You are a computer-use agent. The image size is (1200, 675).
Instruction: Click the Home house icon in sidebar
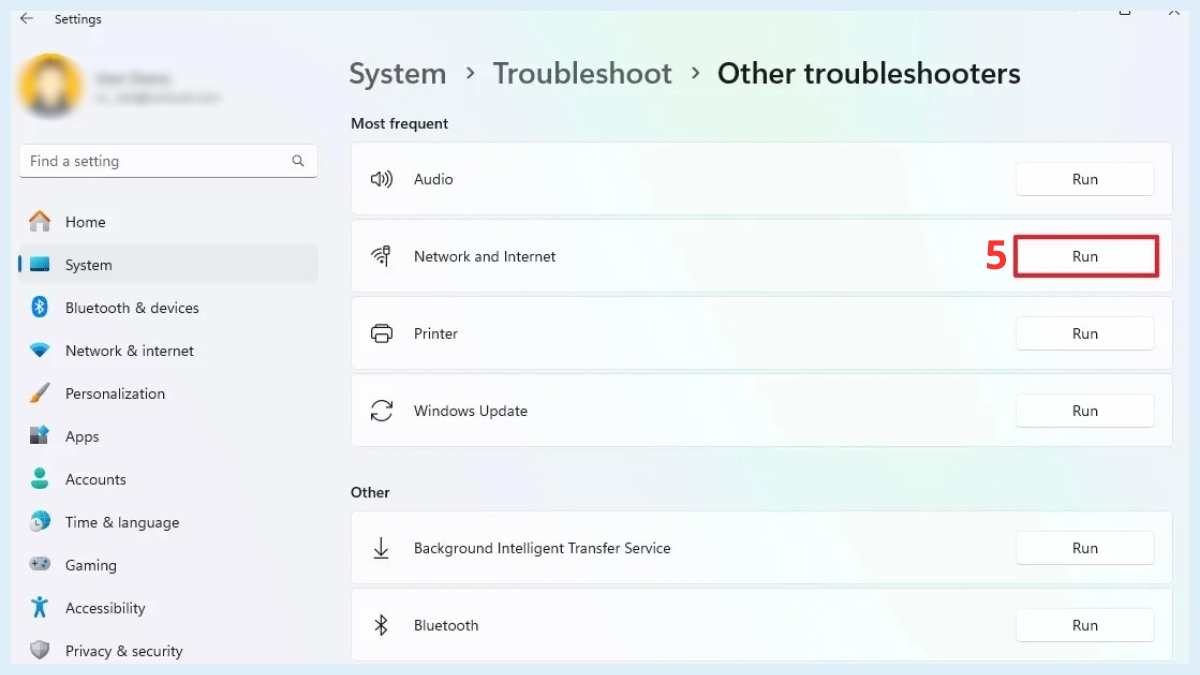point(40,222)
